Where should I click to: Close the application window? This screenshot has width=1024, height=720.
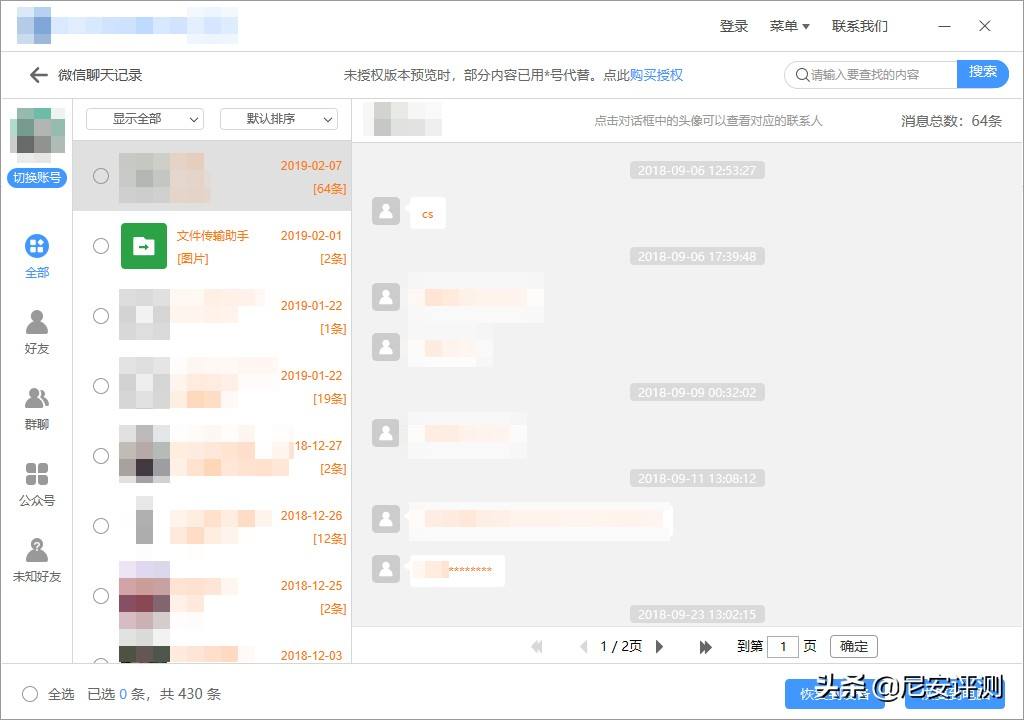coord(985,26)
